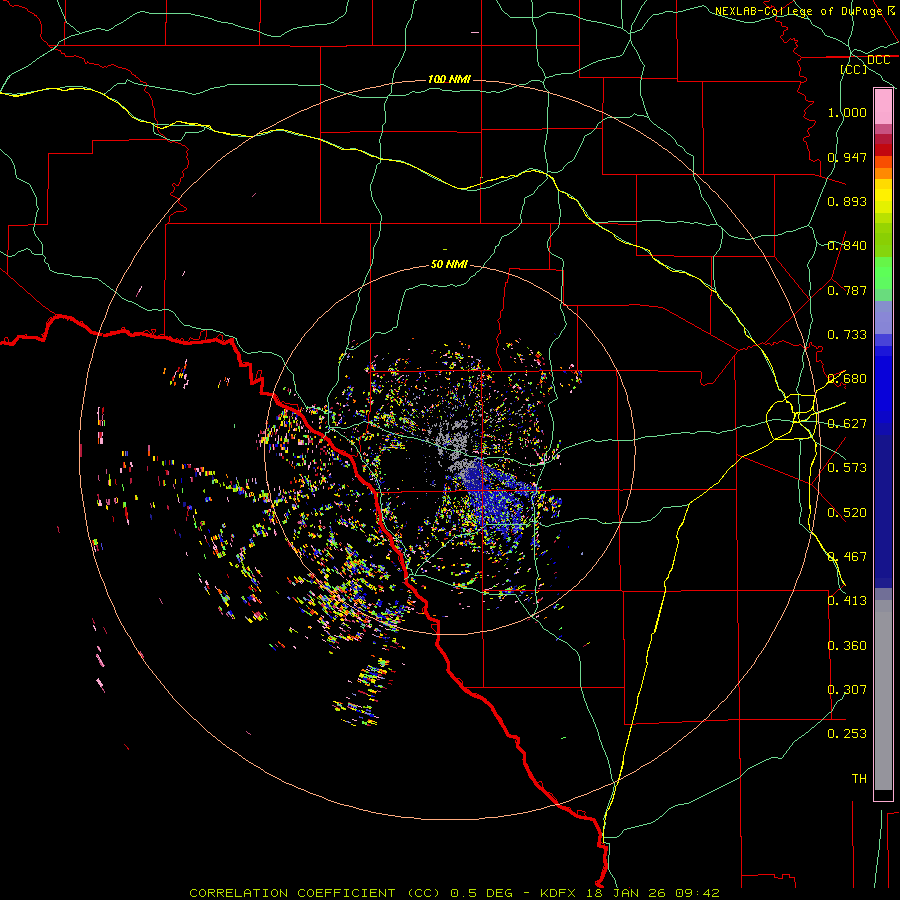Click the 100 NMI range ring label
This screenshot has height=900, width=900.
point(449,79)
